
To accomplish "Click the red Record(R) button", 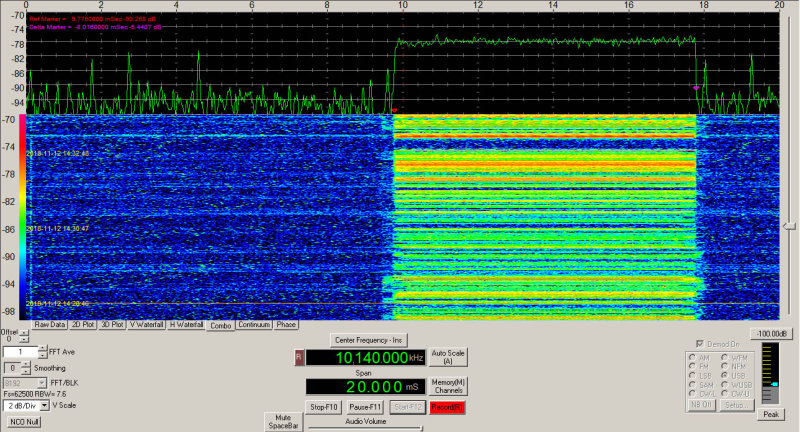I will pos(447,407).
